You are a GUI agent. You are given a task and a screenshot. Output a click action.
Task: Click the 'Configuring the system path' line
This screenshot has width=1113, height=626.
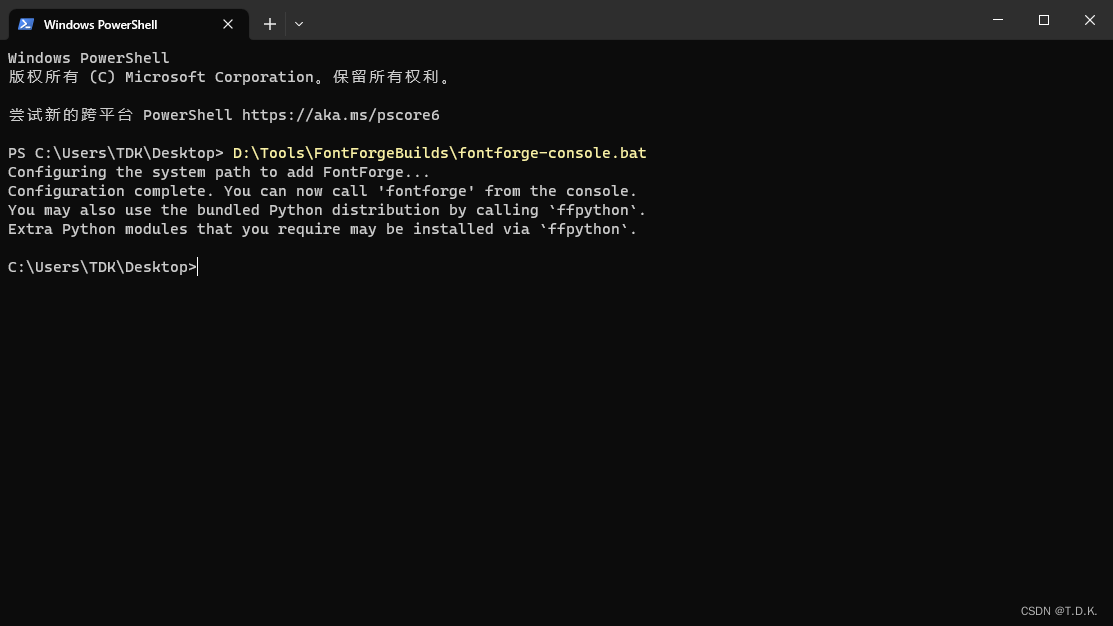219,172
